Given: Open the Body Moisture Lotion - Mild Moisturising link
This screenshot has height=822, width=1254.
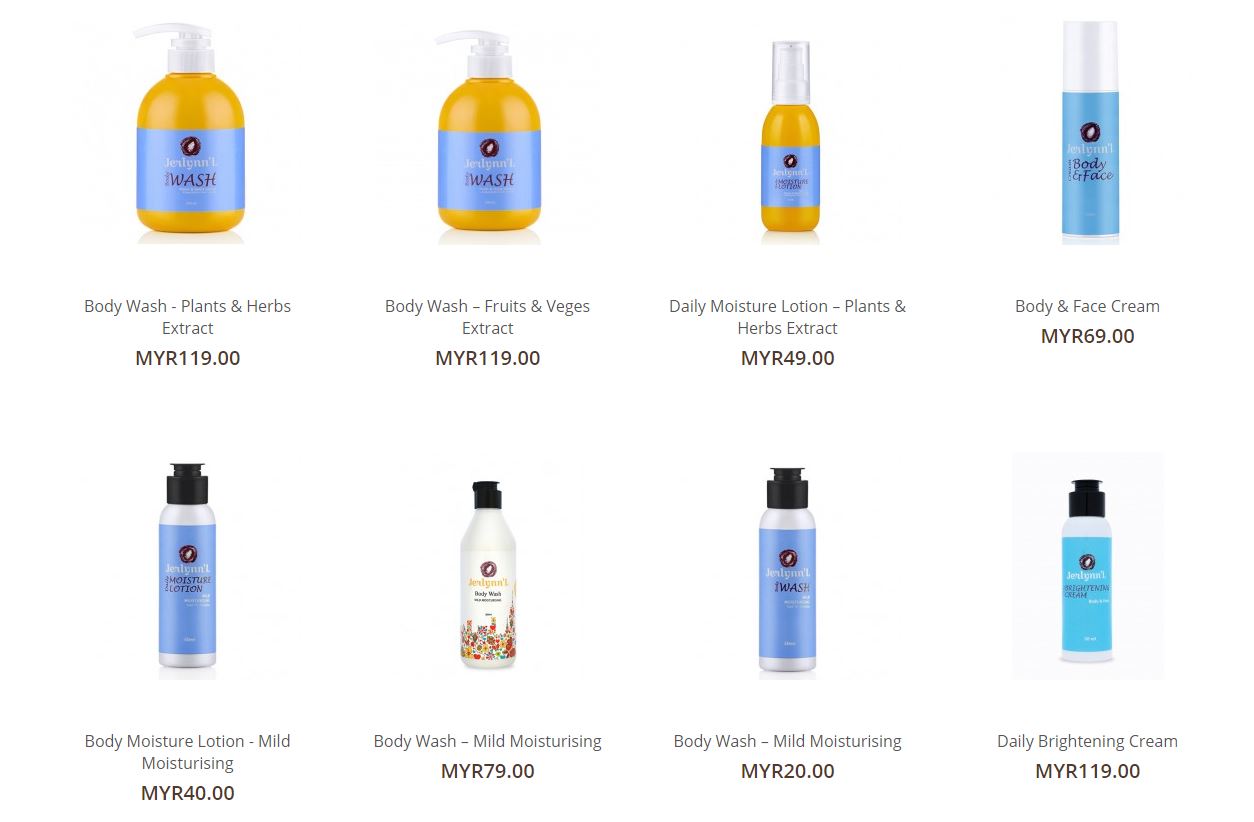Looking at the screenshot, I should [x=188, y=752].
